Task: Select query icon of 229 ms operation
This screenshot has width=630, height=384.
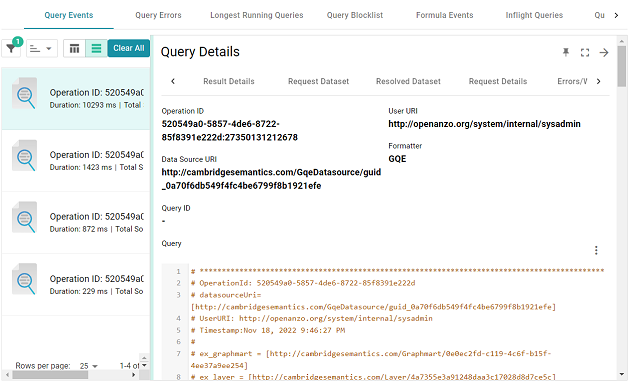Action: pos(25,280)
